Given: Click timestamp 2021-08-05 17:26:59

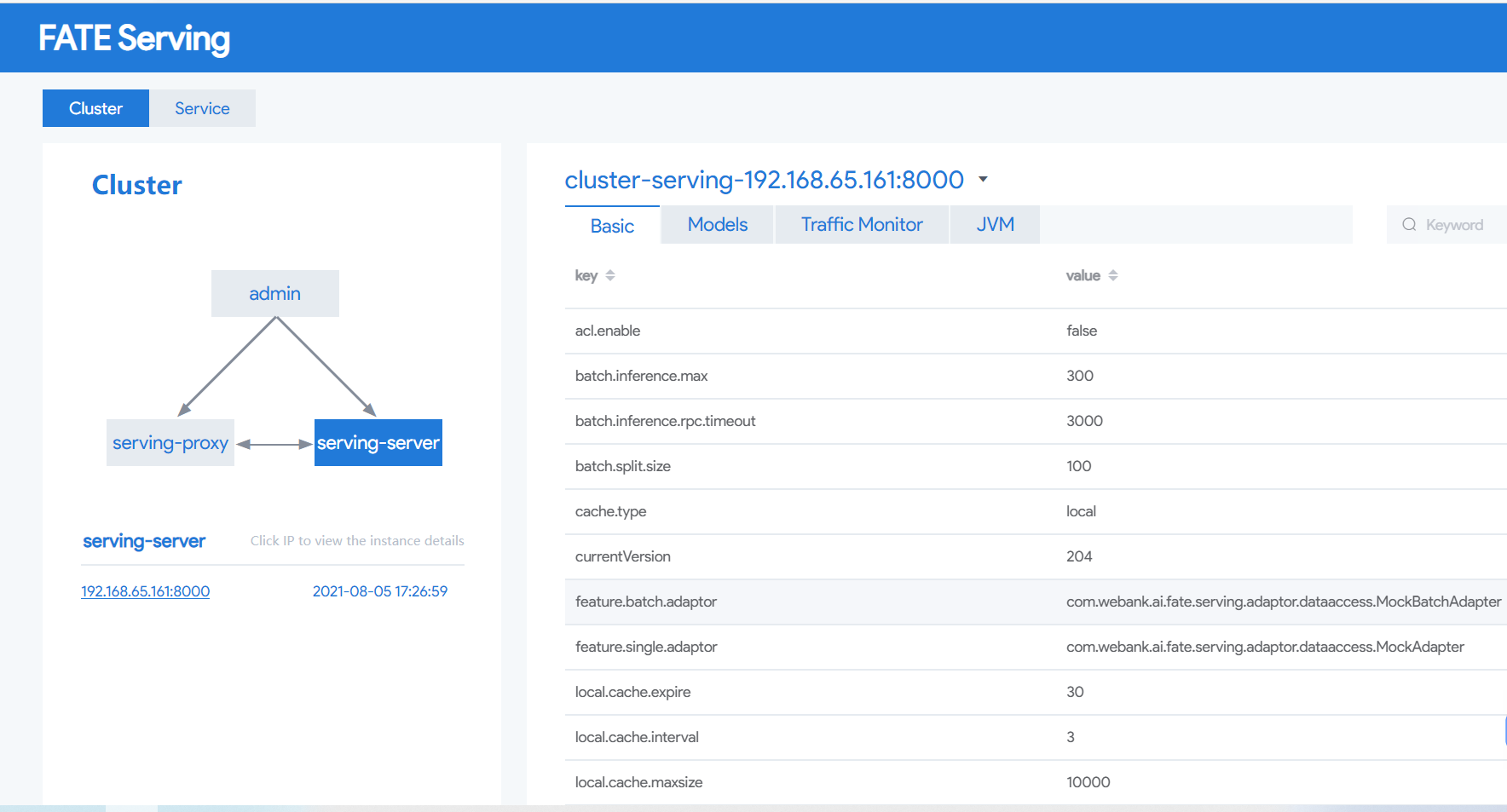Looking at the screenshot, I should (x=380, y=591).
